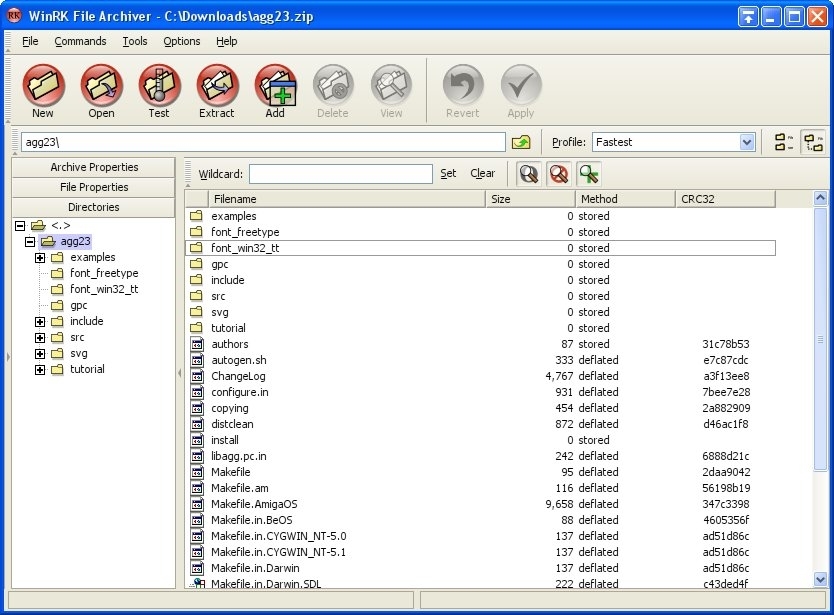Click the Extract toolbar icon
Viewport: 834px width, 615px height.
[218, 85]
